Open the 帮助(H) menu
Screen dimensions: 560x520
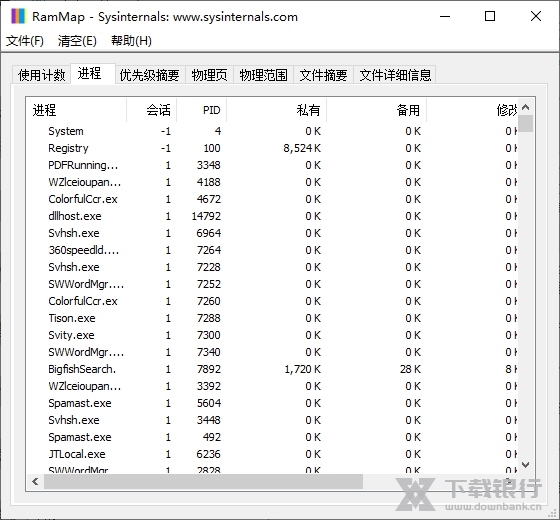(131, 41)
